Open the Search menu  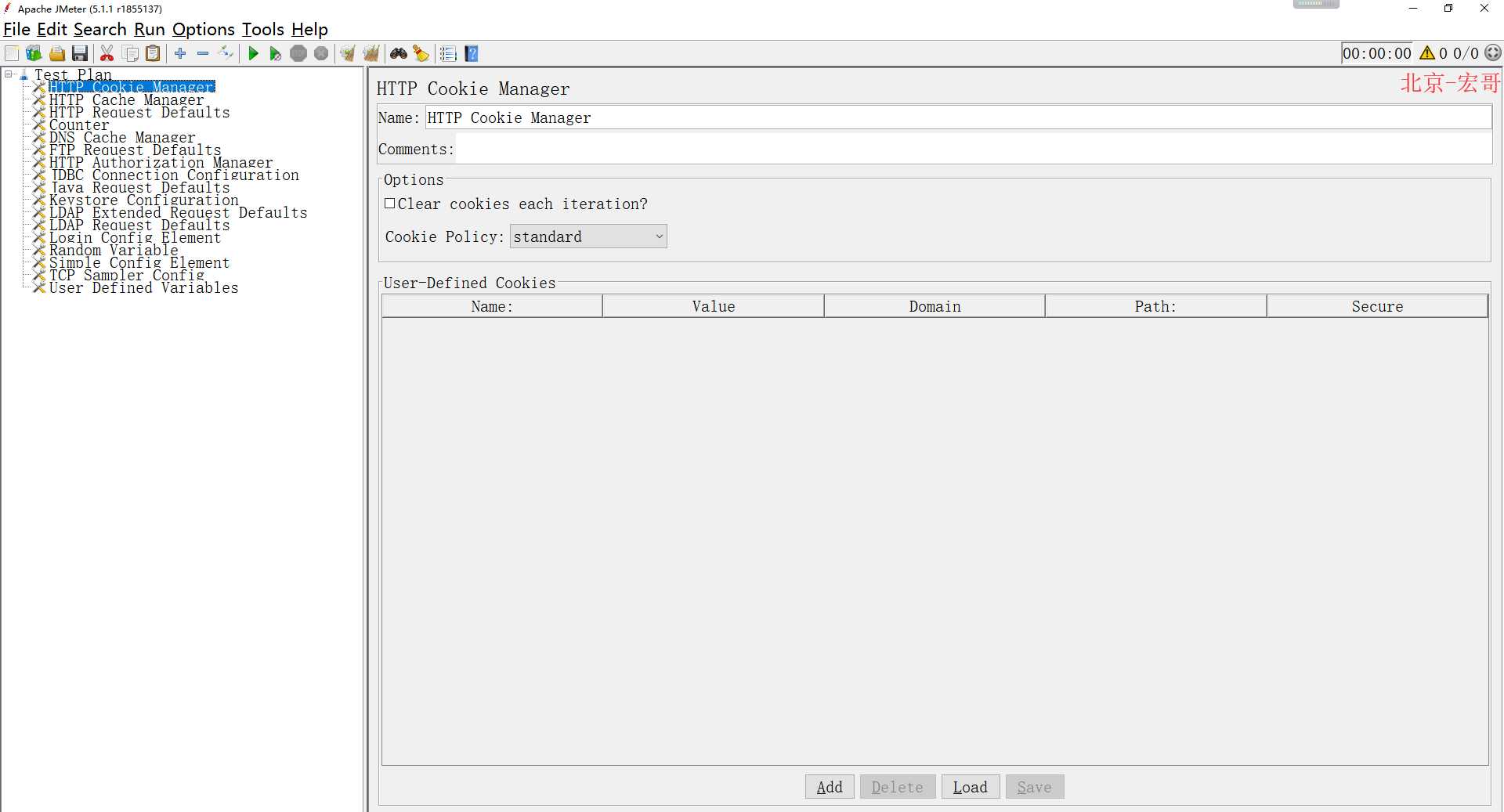tap(99, 30)
